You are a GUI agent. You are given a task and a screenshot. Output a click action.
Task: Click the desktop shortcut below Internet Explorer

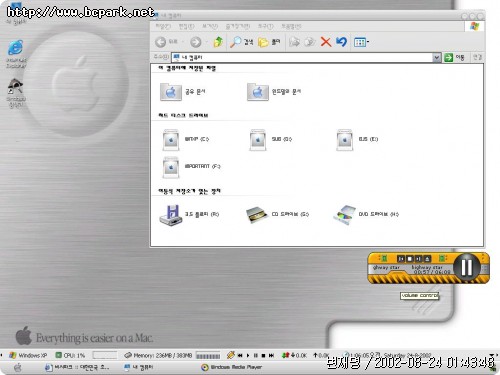point(16,93)
